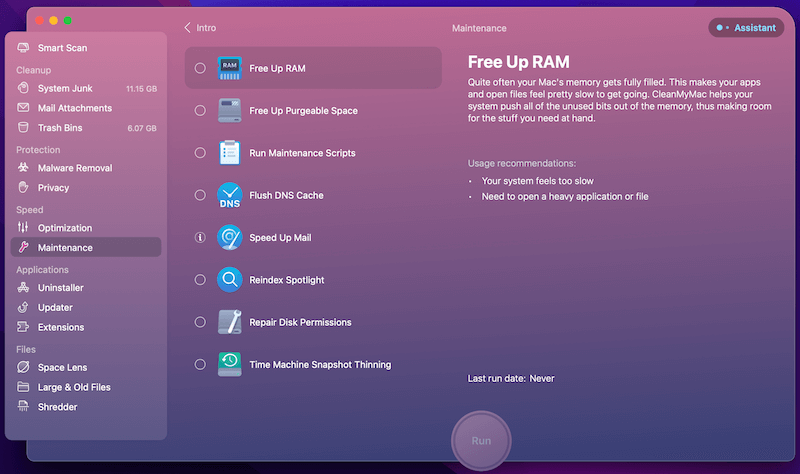
Task: Click the Uninstaller sidebar icon
Action: tap(23, 287)
